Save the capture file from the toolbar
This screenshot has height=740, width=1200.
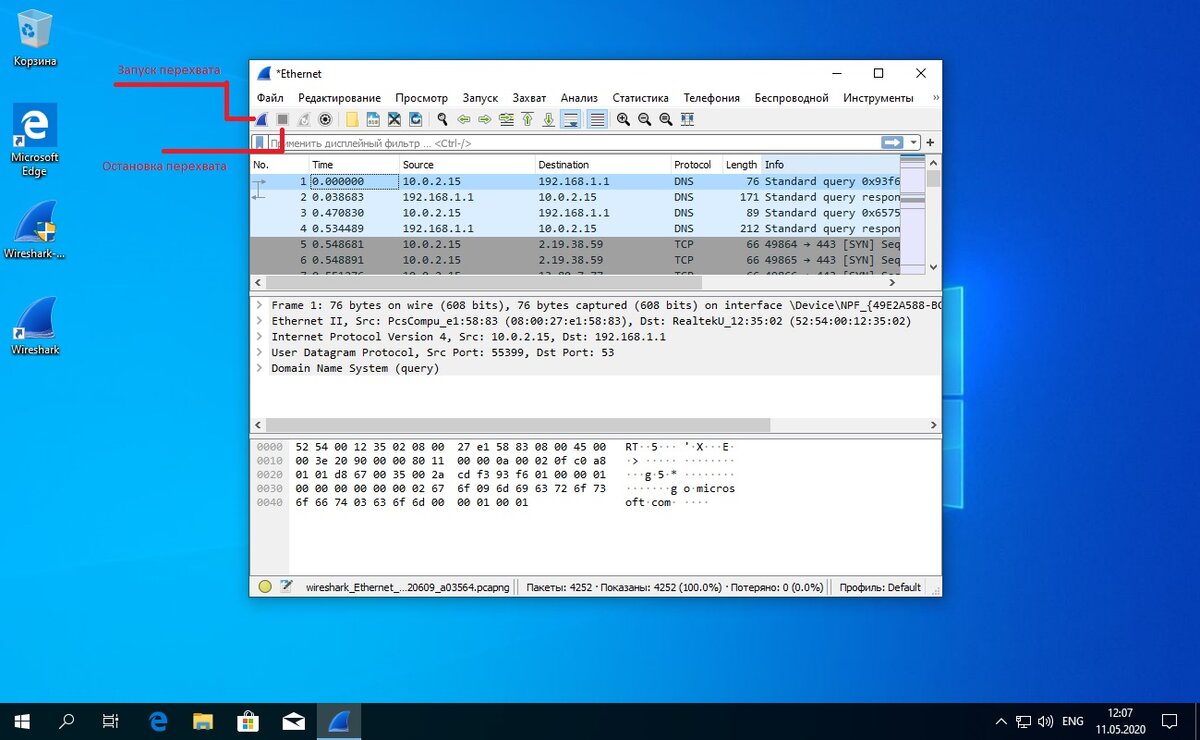point(373,120)
